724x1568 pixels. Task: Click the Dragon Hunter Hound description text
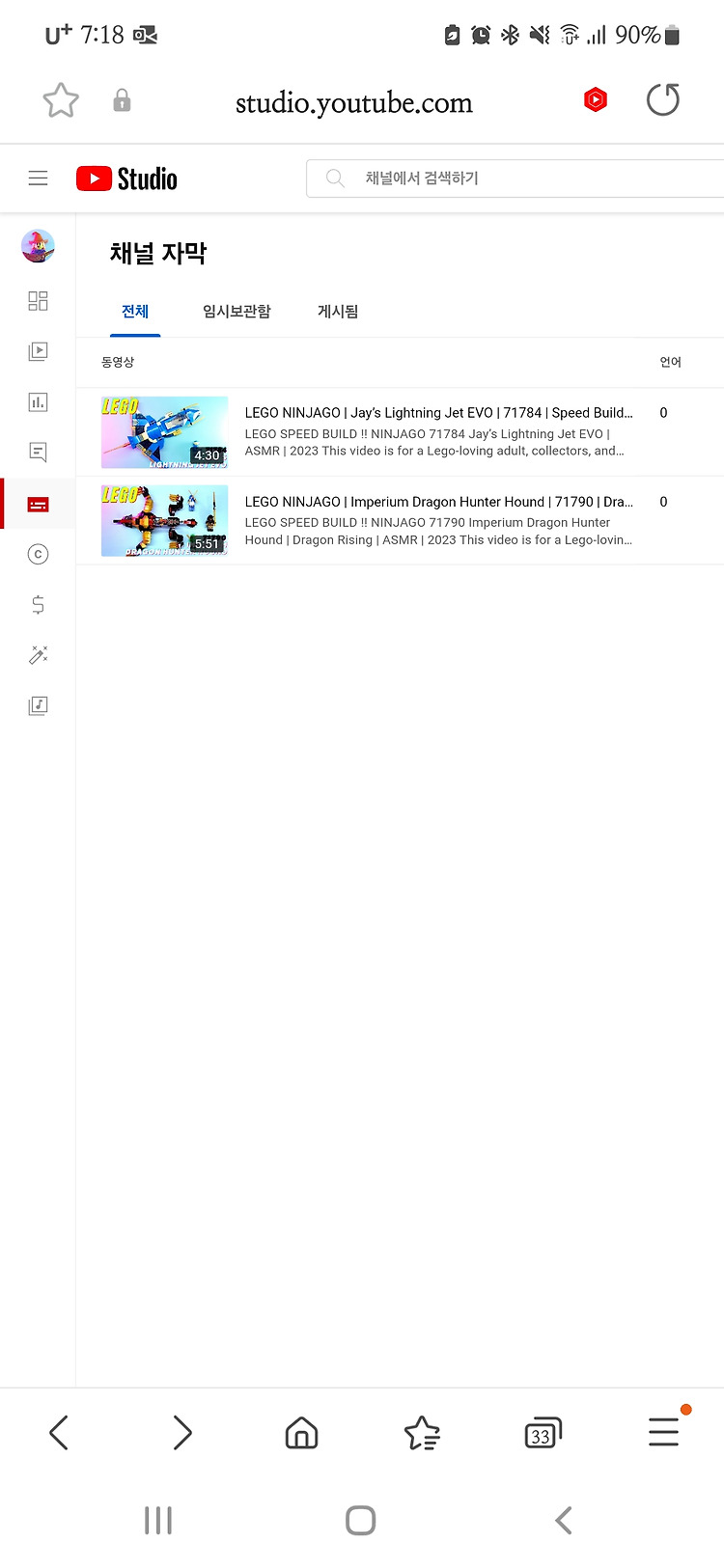(439, 532)
